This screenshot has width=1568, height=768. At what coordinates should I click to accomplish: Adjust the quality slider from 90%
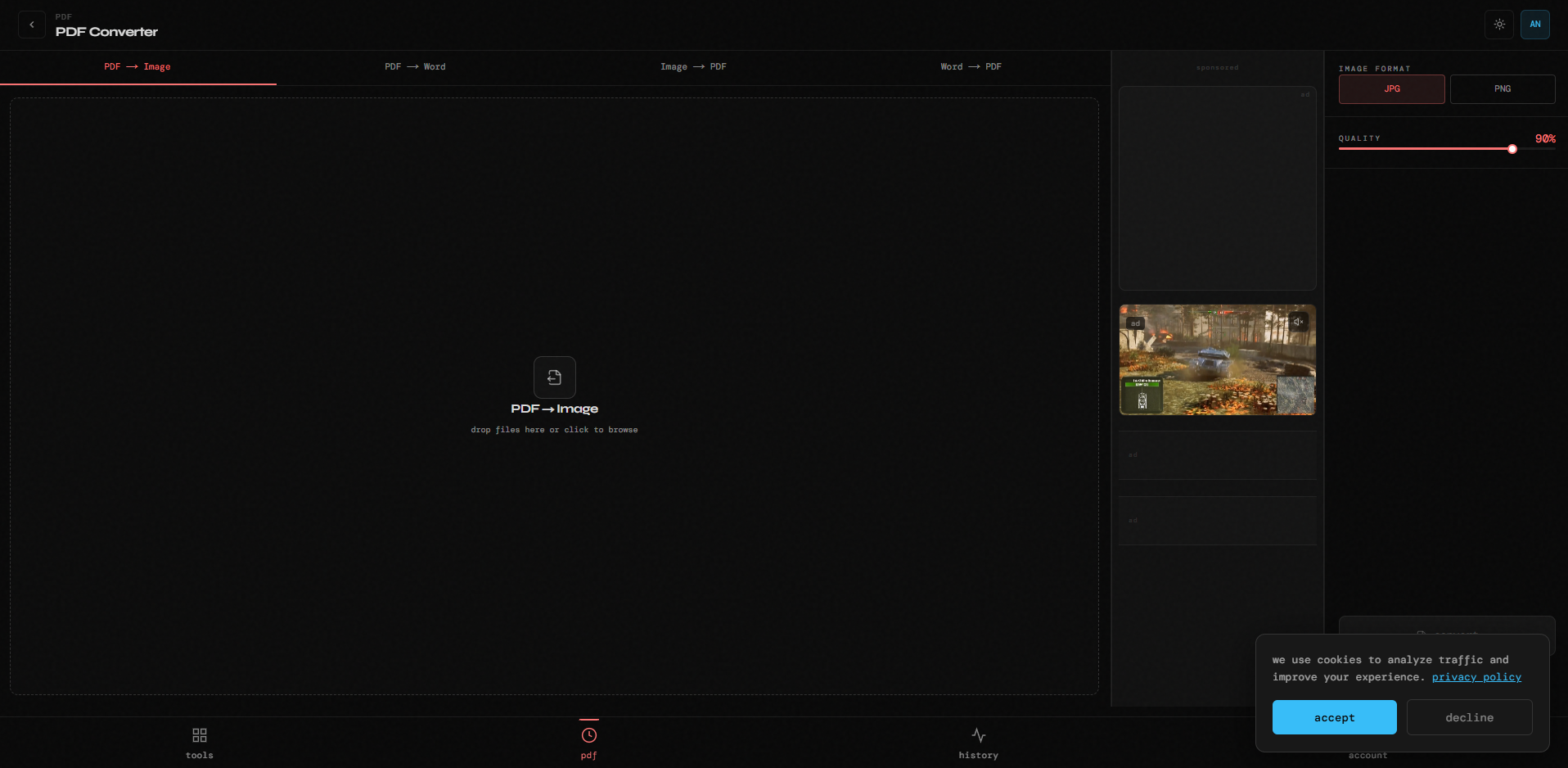point(1512,149)
